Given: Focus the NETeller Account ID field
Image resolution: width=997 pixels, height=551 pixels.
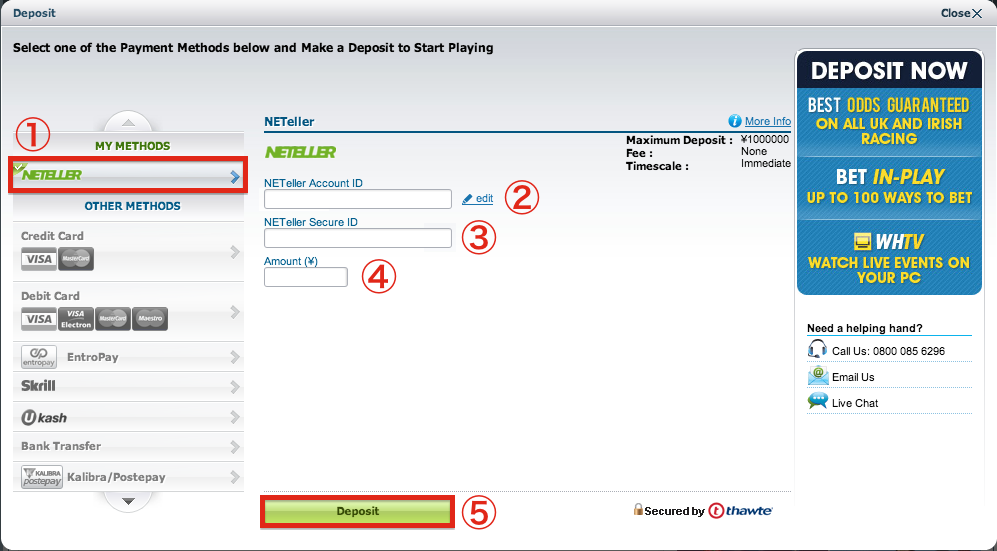Looking at the screenshot, I should pos(358,199).
